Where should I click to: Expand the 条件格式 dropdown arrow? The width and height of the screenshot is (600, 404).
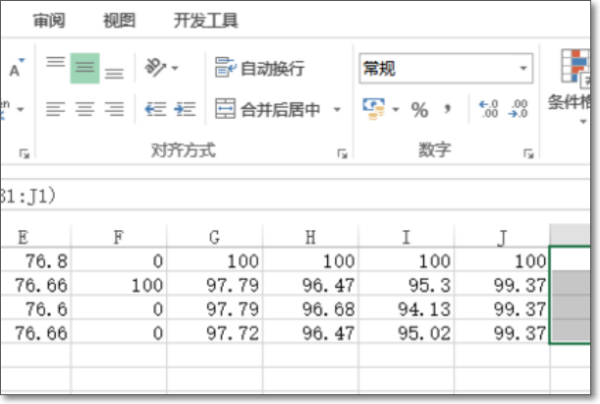(x=583, y=122)
